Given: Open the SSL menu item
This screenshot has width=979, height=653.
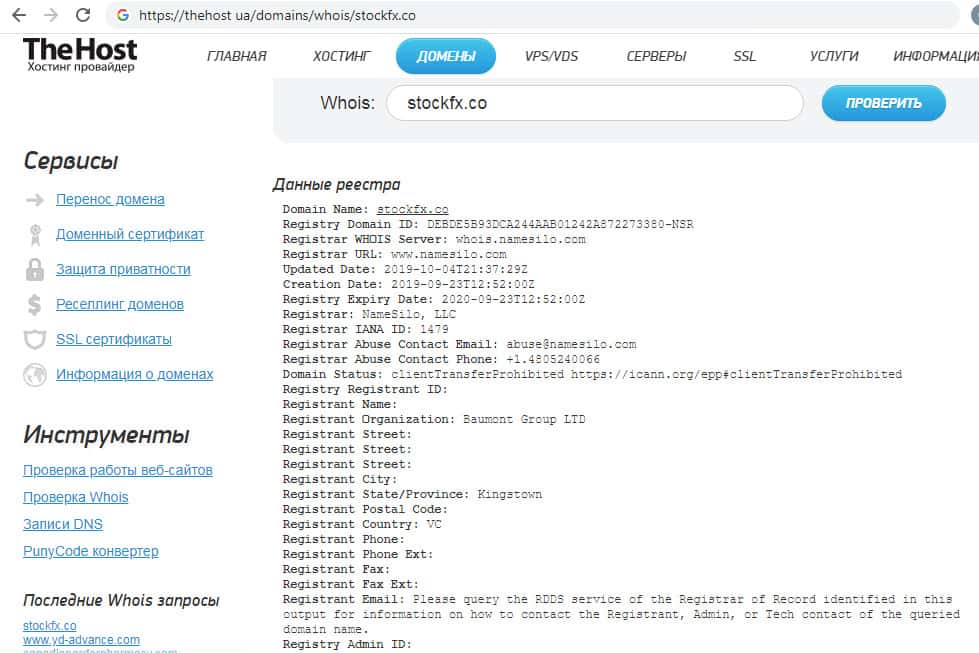Looking at the screenshot, I should pyautogui.click(x=744, y=56).
